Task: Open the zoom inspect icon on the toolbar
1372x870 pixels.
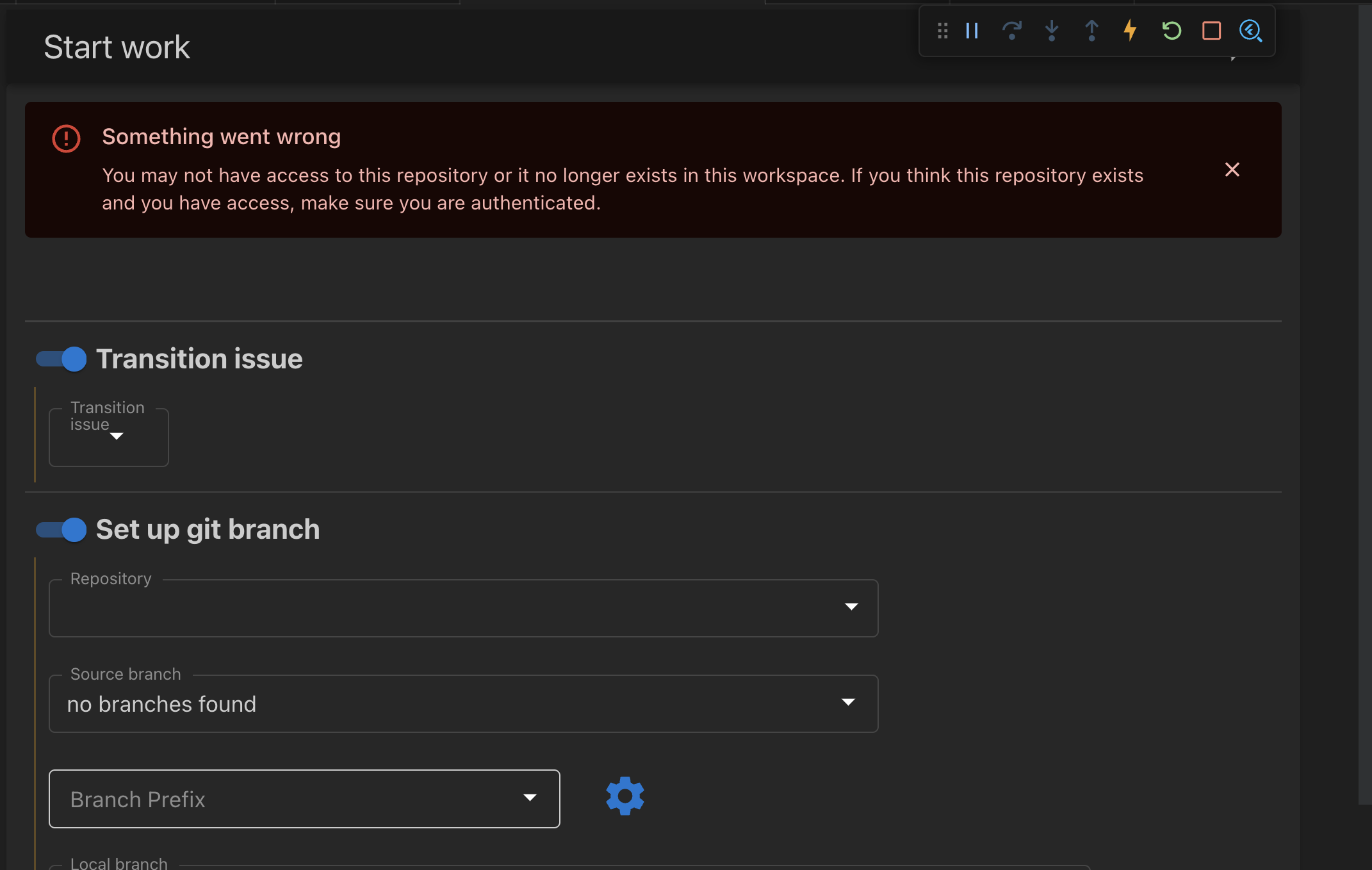Action: (x=1250, y=30)
